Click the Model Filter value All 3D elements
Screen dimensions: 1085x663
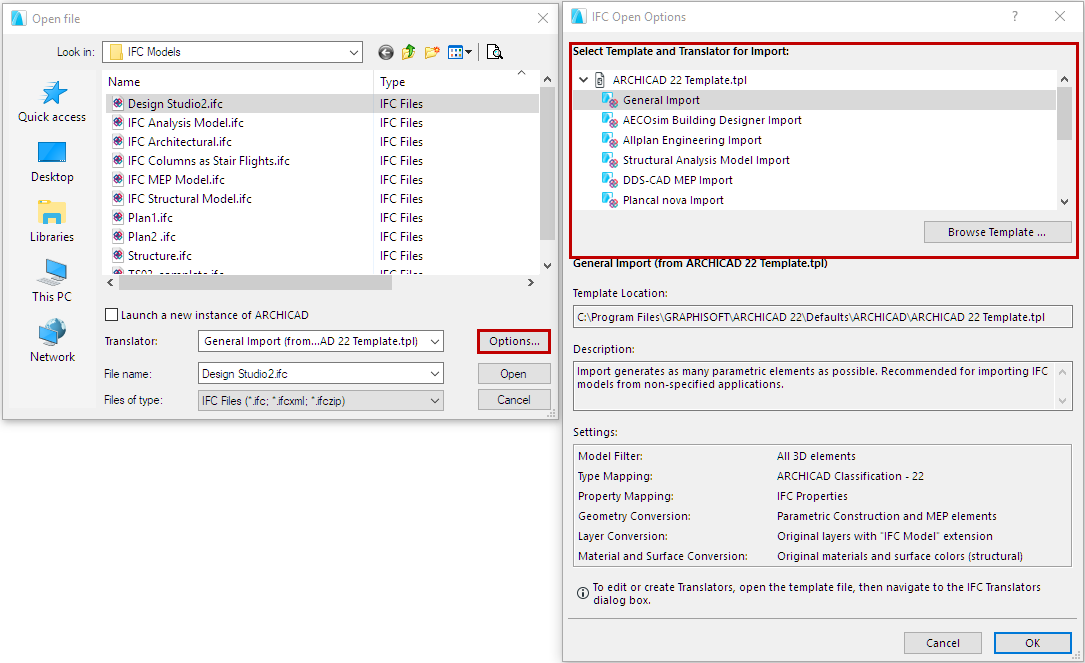816,456
